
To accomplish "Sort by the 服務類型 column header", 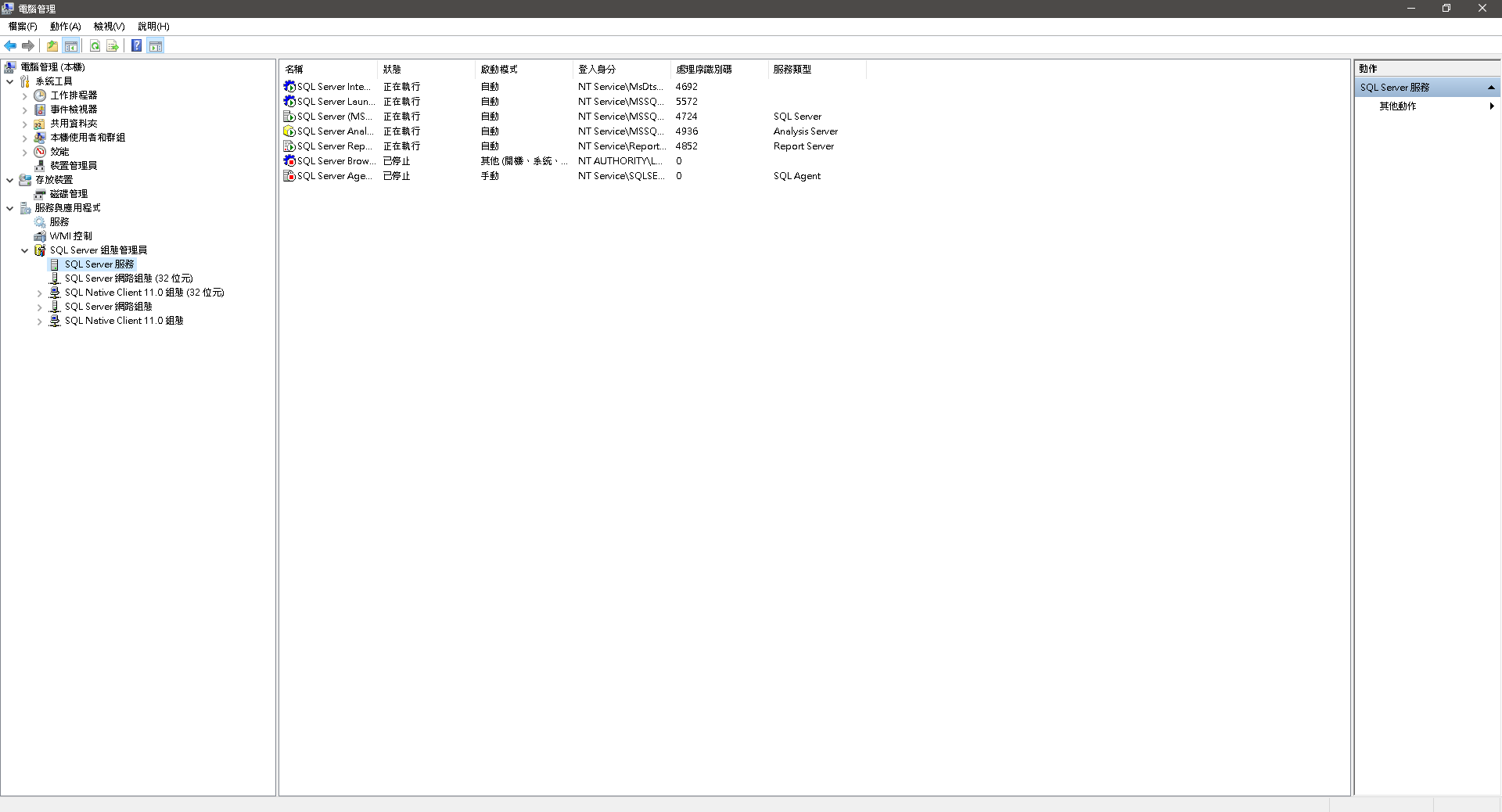I will pyautogui.click(x=817, y=70).
